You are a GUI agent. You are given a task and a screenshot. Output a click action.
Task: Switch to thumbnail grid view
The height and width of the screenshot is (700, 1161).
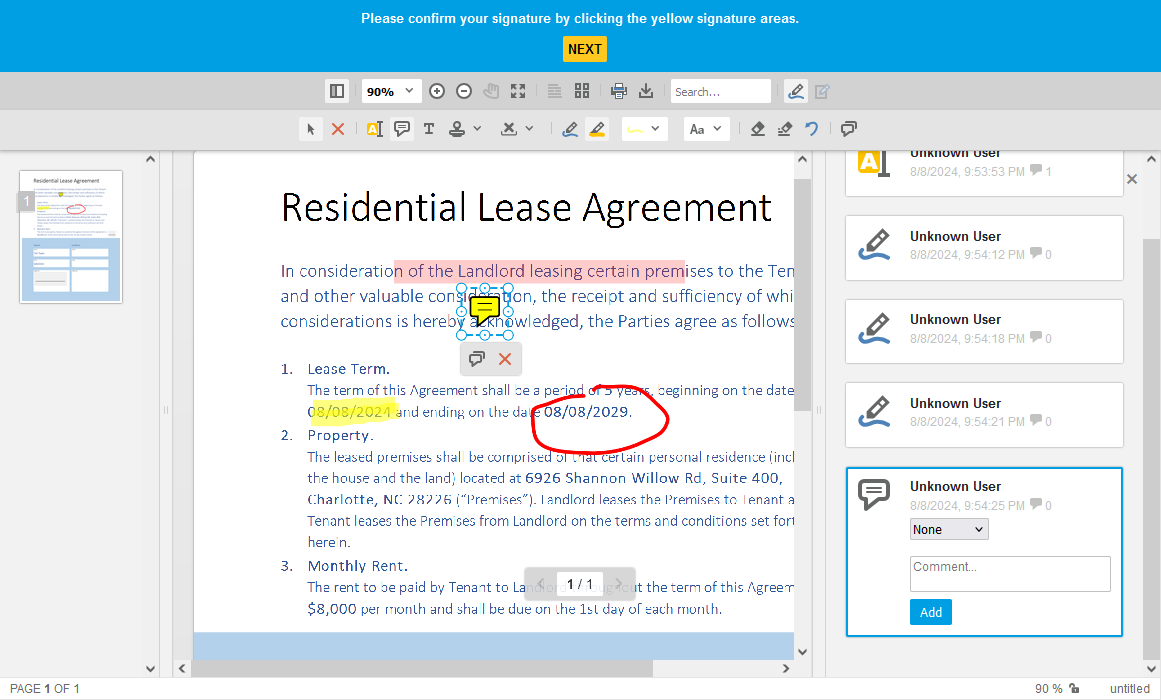582,91
